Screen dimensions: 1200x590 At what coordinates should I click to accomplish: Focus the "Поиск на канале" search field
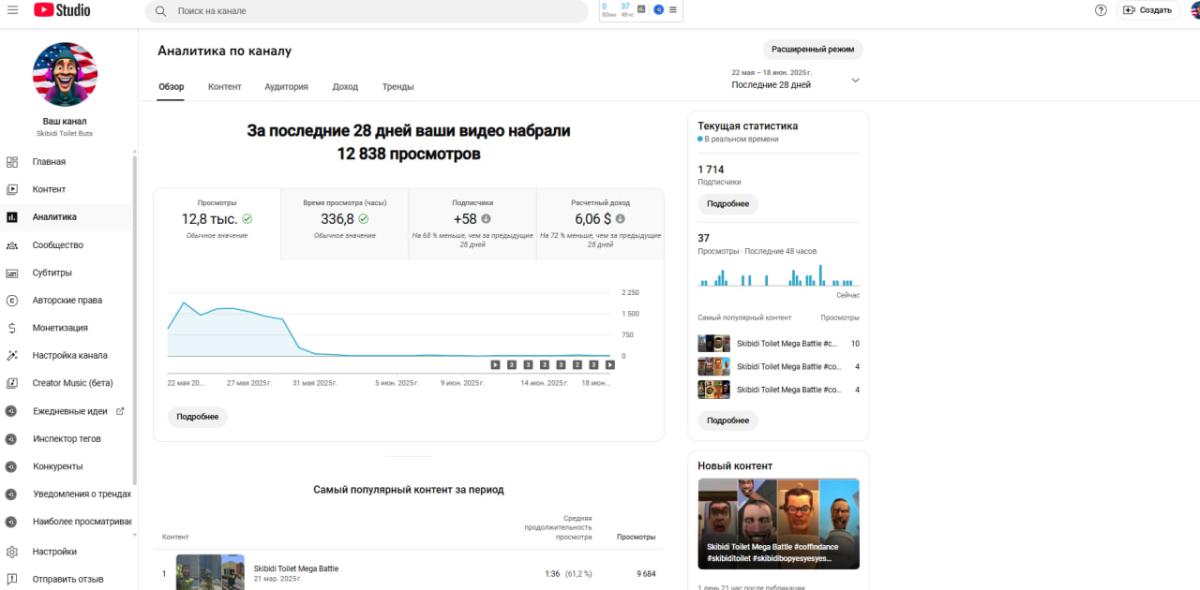[x=366, y=11]
